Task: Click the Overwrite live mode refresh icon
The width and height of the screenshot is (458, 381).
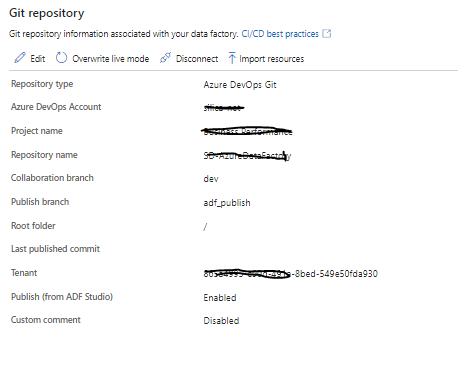Action: click(61, 58)
